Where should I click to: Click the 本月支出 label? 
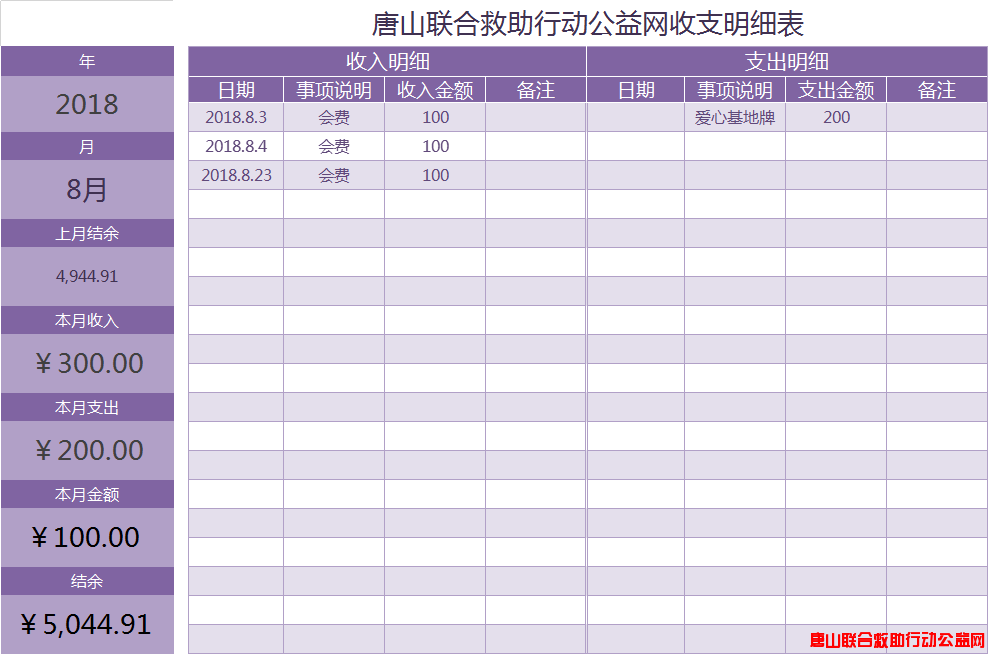87,407
